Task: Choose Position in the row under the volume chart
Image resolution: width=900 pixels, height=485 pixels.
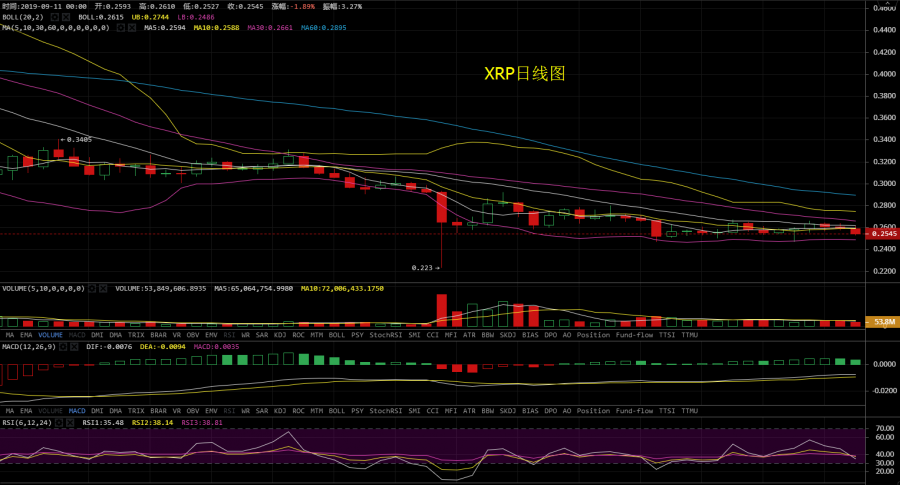Action: (x=593, y=335)
